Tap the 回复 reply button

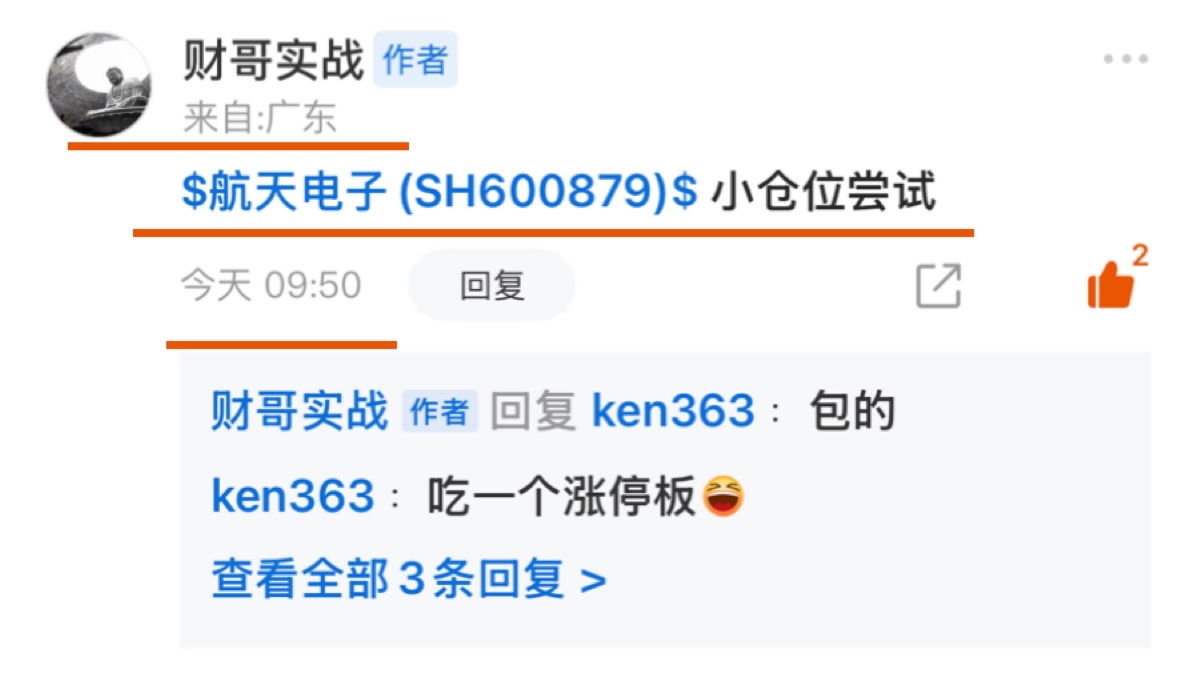492,286
